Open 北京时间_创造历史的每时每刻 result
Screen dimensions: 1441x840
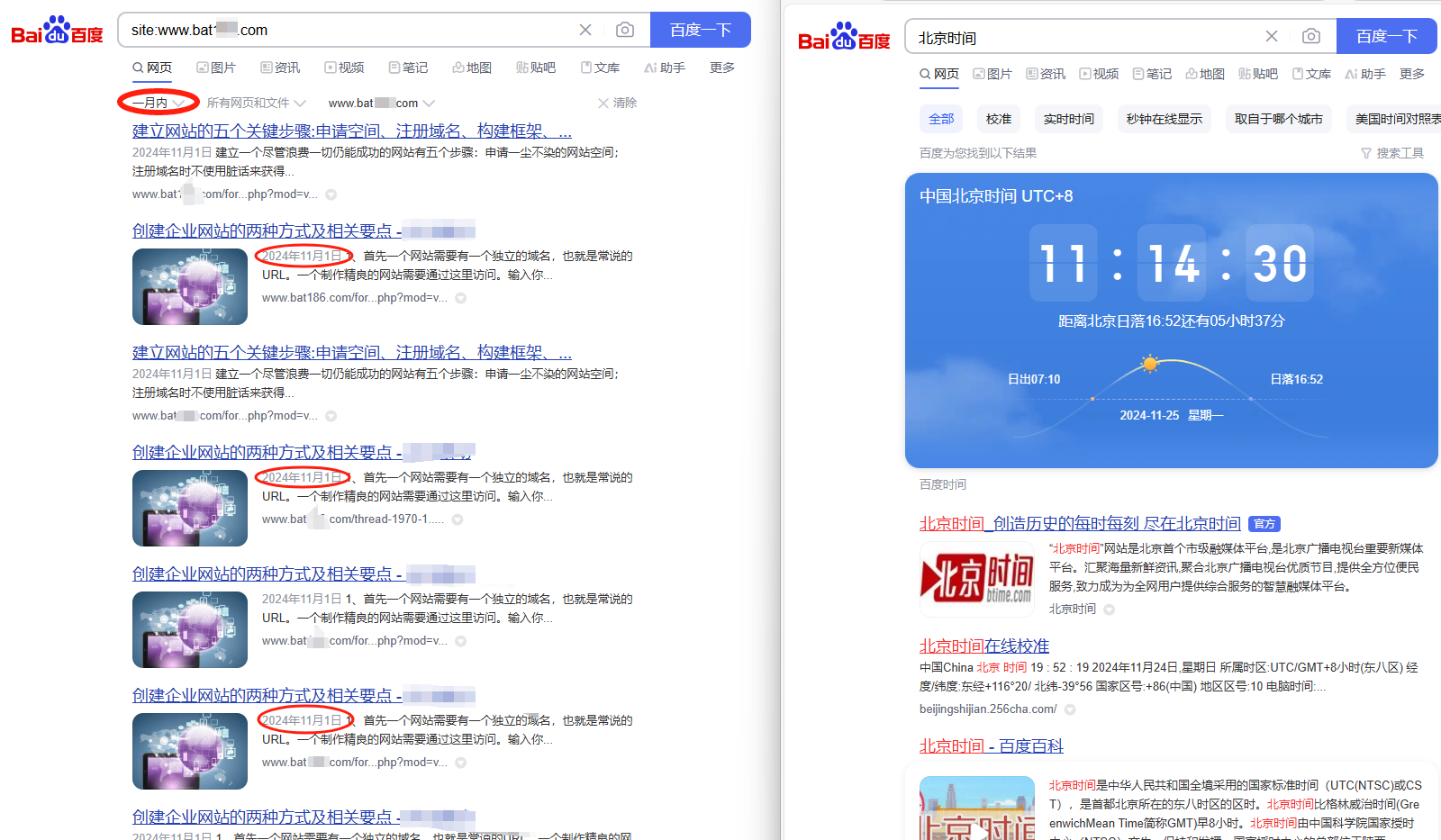click(1080, 524)
